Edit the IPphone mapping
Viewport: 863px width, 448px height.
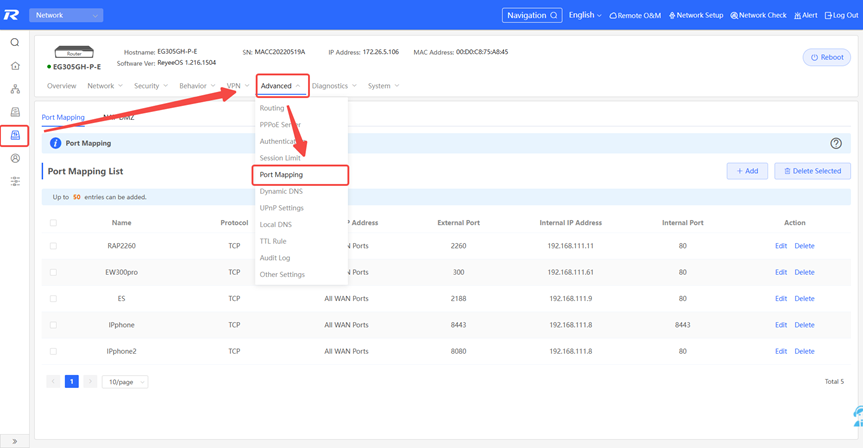(x=781, y=325)
